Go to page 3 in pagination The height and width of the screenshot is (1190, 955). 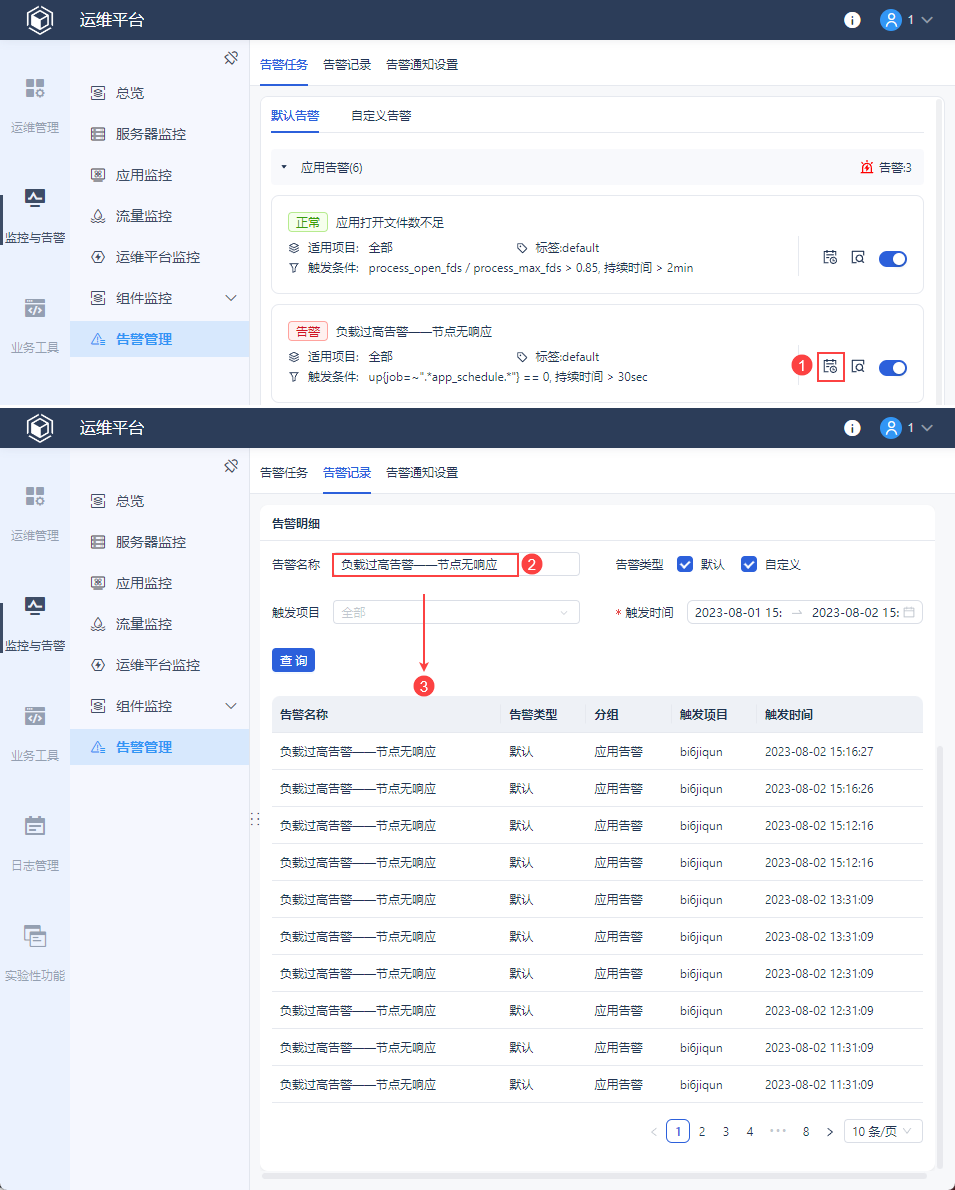pyautogui.click(x=726, y=1131)
